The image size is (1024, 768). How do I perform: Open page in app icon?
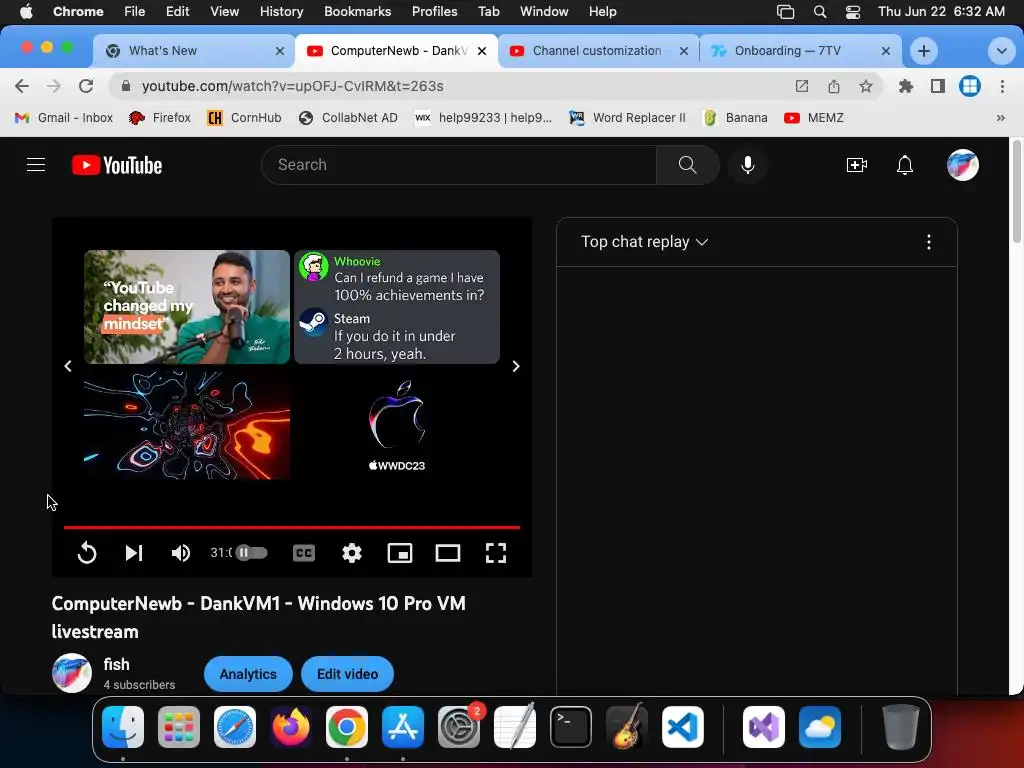801,86
